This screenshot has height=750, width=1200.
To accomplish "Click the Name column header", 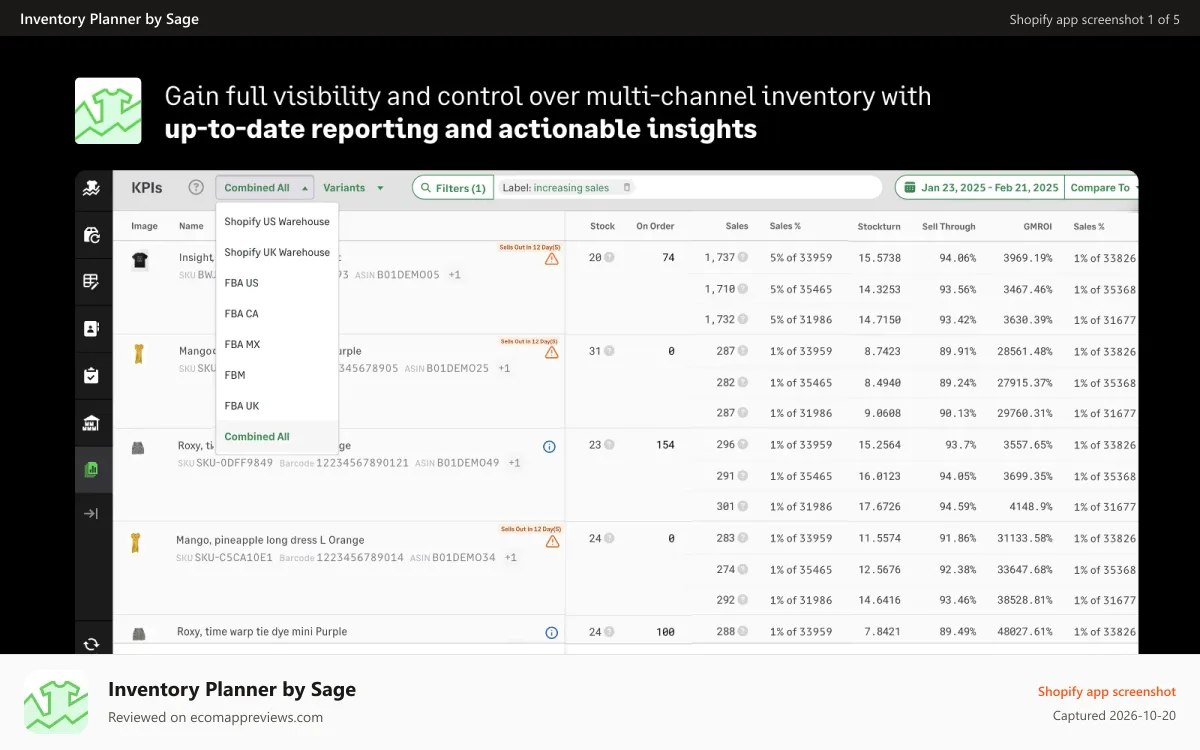I will coord(191,226).
